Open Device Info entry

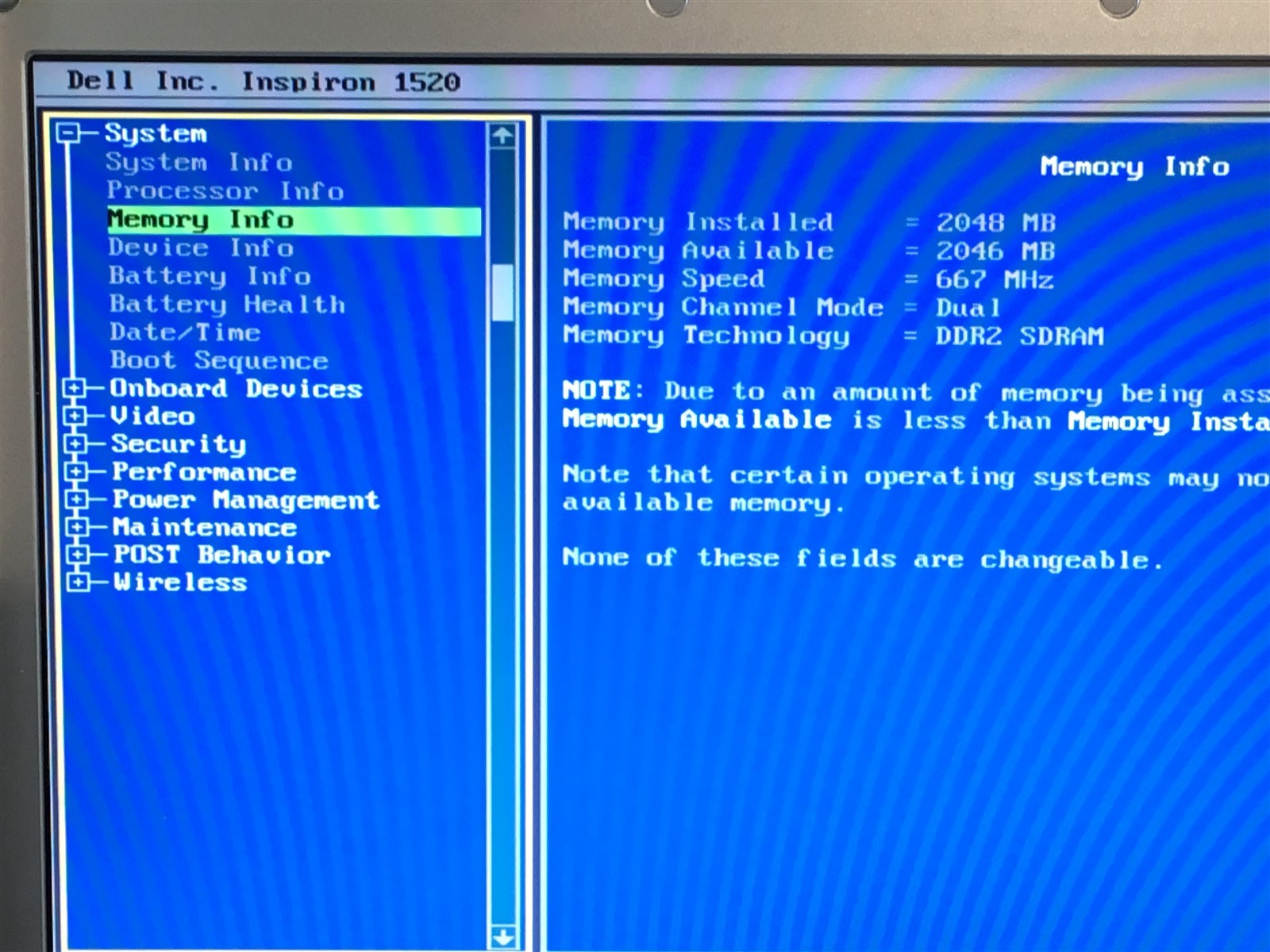click(201, 248)
